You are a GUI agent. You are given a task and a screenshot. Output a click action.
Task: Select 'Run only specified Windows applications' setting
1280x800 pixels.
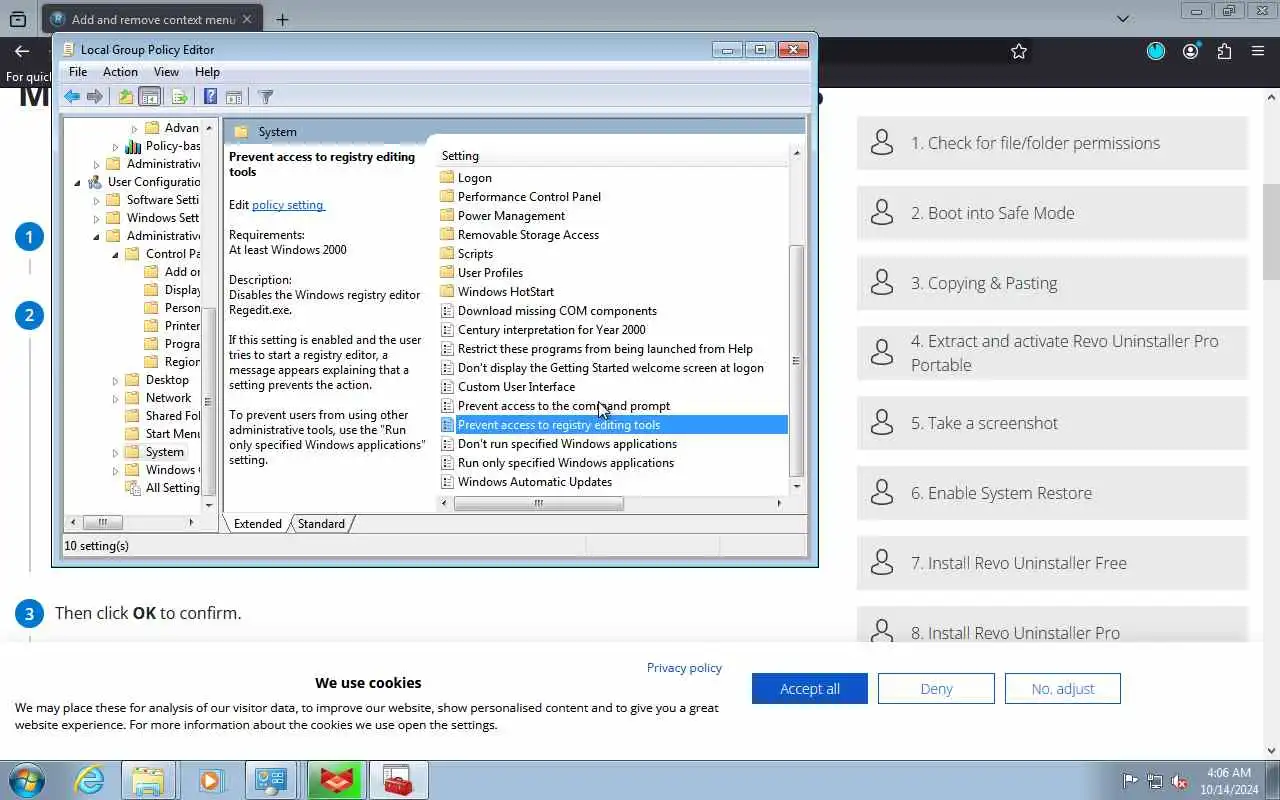tap(566, 463)
